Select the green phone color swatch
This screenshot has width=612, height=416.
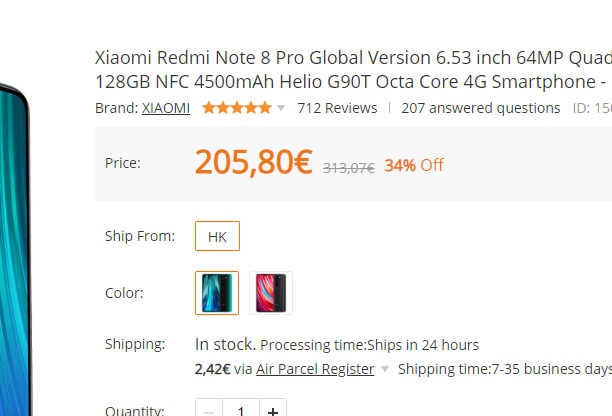[x=217, y=293]
